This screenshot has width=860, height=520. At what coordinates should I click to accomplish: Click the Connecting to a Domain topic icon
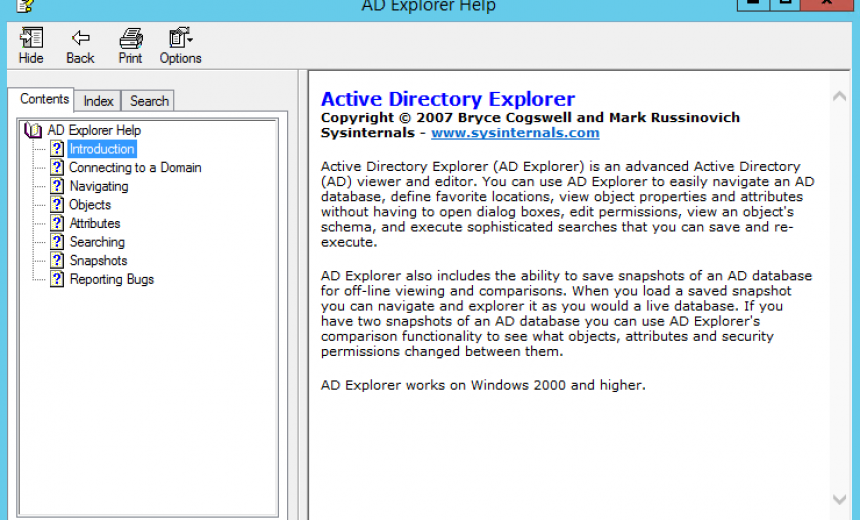tap(57, 167)
